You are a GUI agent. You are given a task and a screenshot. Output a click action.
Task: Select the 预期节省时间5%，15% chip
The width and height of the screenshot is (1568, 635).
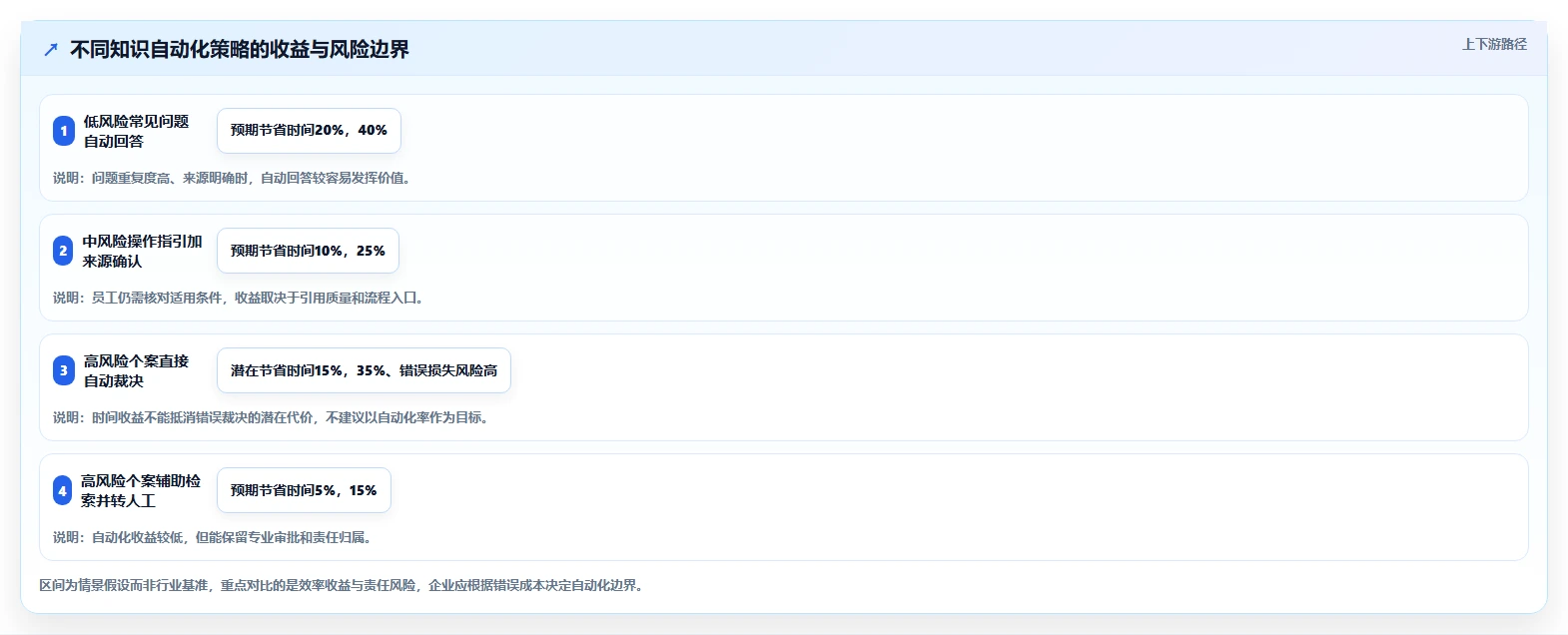(304, 490)
